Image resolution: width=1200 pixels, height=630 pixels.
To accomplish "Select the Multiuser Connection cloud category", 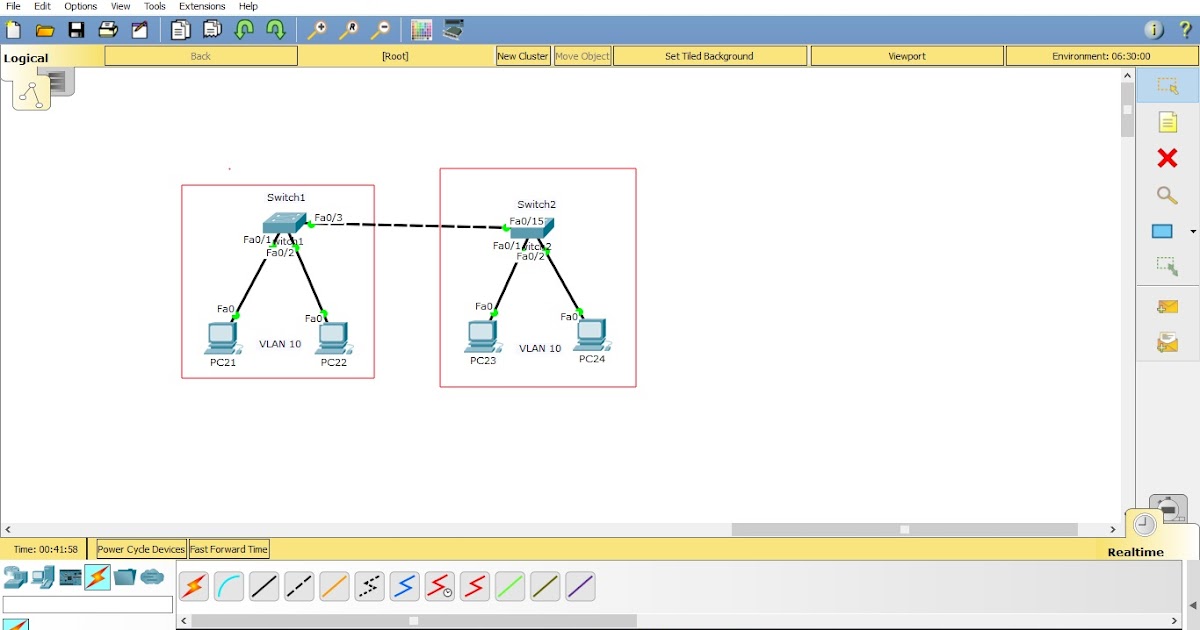I will (x=152, y=577).
